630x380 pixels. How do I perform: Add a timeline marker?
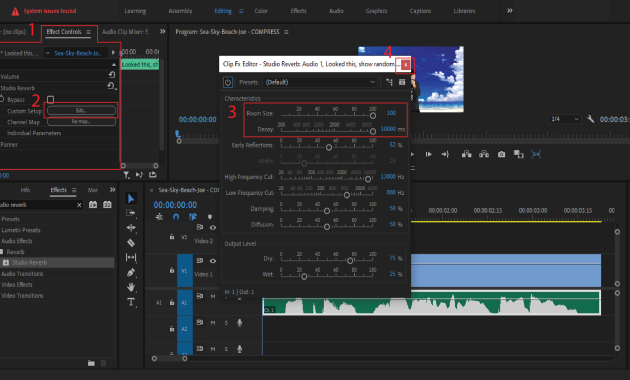[x=210, y=217]
